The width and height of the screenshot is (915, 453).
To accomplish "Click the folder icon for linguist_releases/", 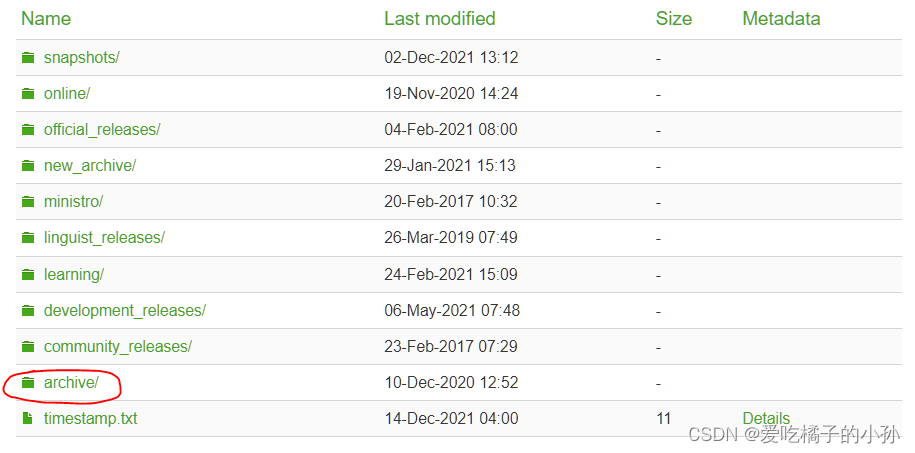I will tap(28, 238).
